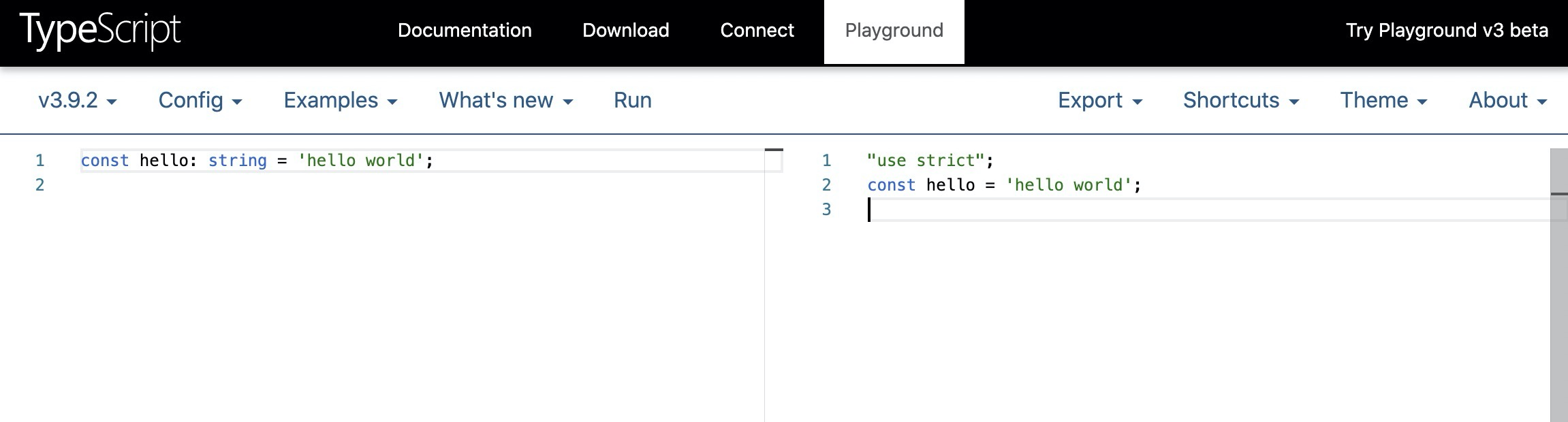
Task: Open the Documentation page
Action: [465, 31]
